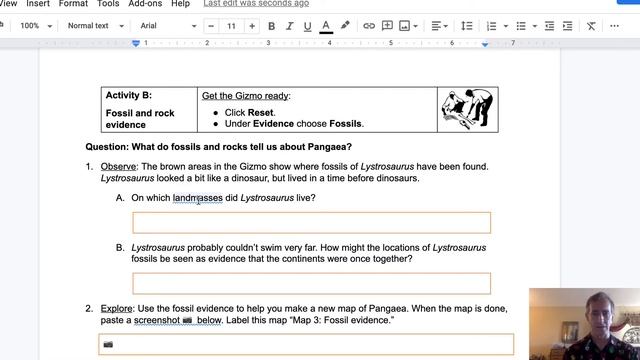
Task: Click the bold word 'Reset'
Action: [260, 113]
